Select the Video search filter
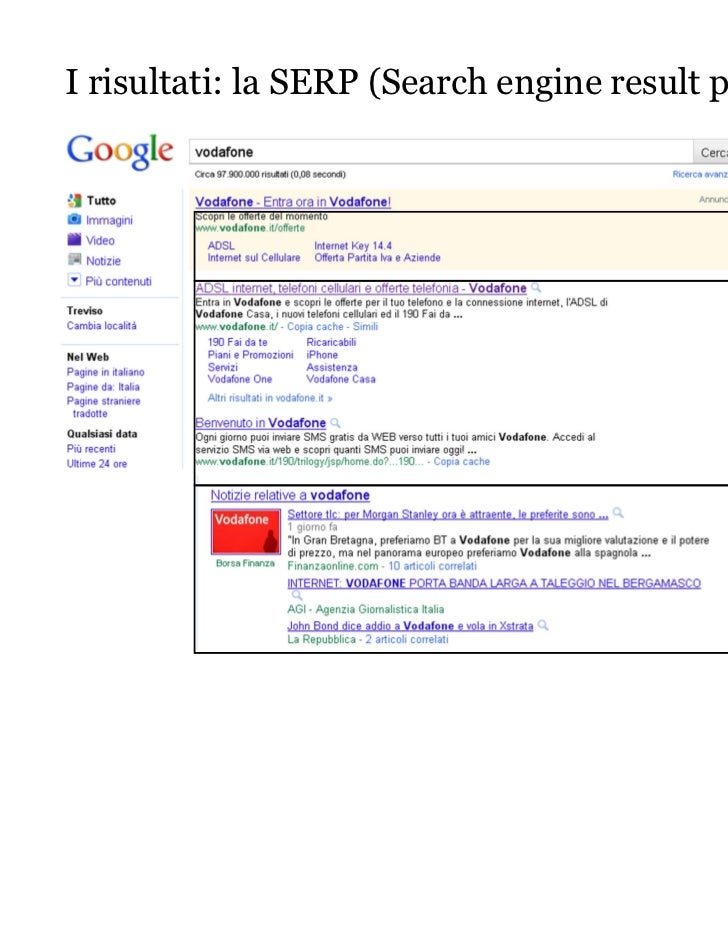The width and height of the screenshot is (728, 943). pos(100,240)
